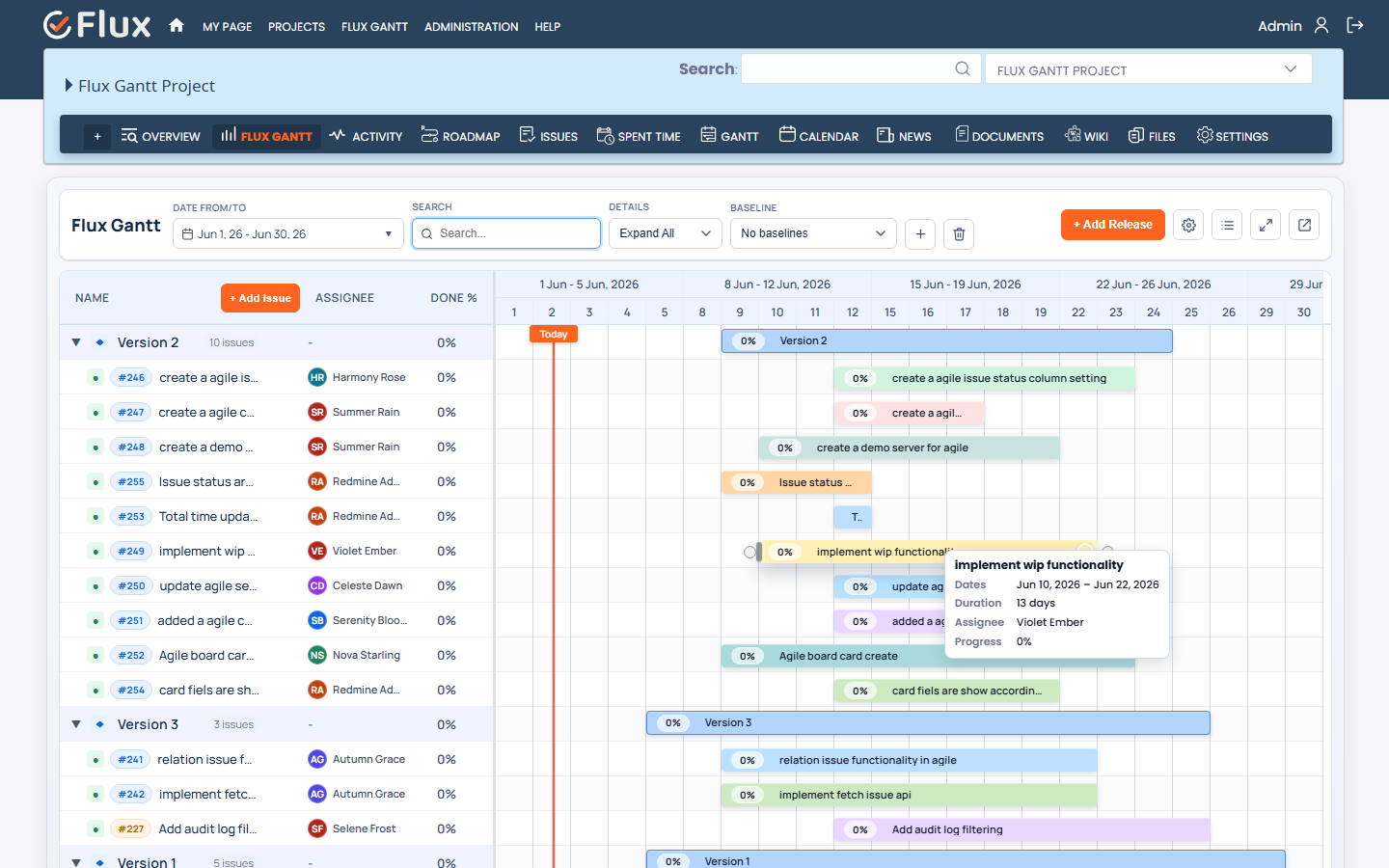The height and width of the screenshot is (868, 1389).
Task: Click the ASSIGNEE column header
Action: click(344, 298)
